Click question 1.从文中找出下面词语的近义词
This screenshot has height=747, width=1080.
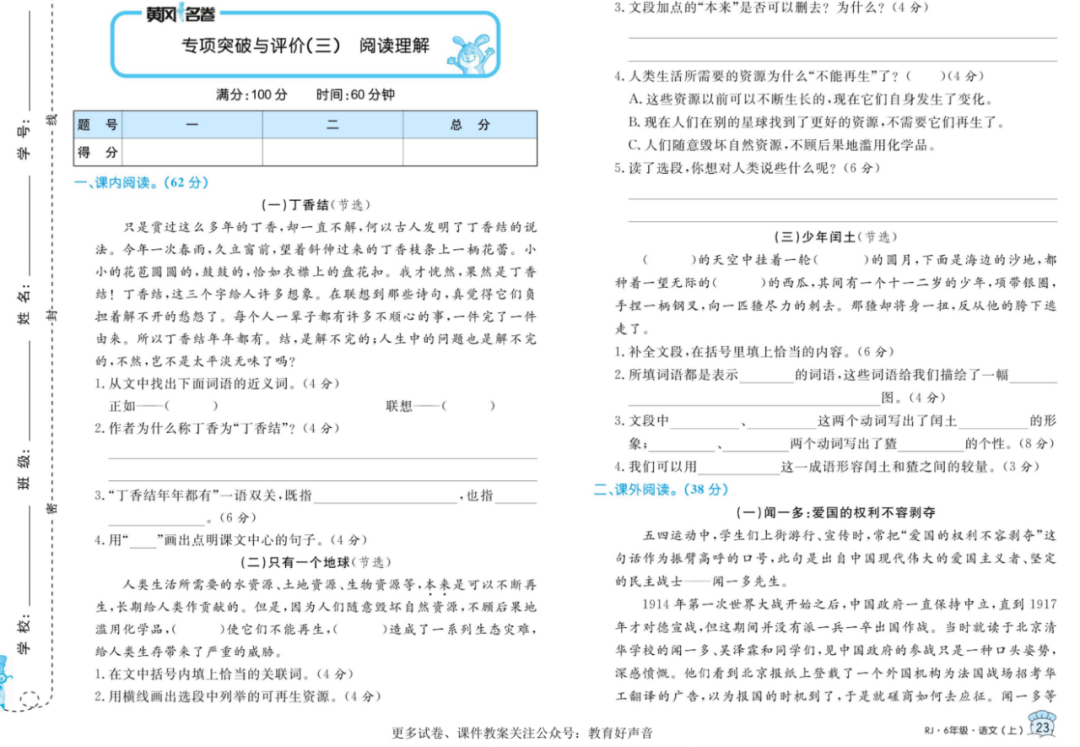[217, 383]
